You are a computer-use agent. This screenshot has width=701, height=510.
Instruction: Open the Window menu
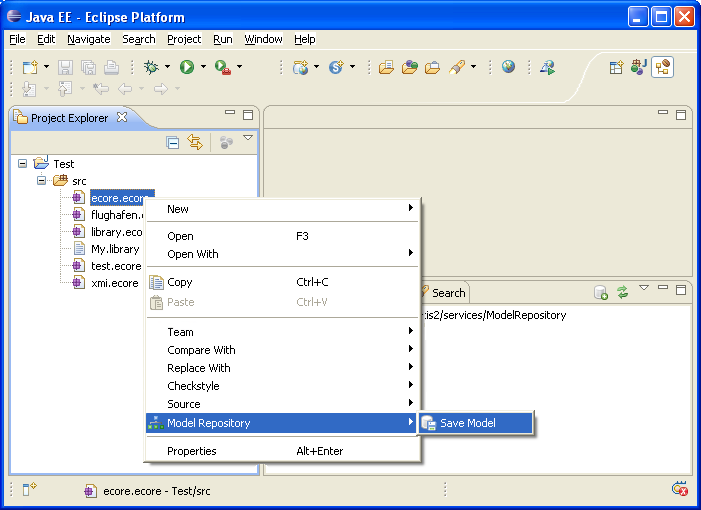click(263, 39)
